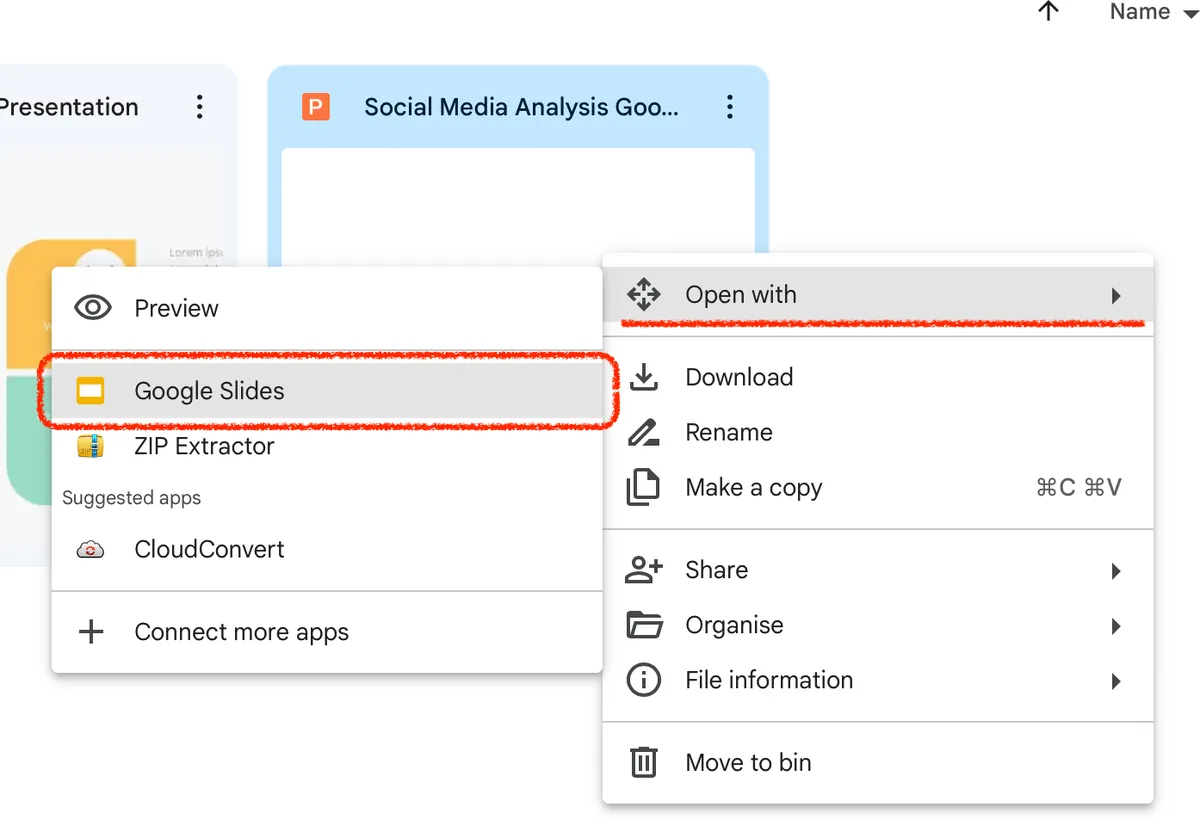1200x838 pixels.
Task: Click the Make a copy icon
Action: pos(643,488)
